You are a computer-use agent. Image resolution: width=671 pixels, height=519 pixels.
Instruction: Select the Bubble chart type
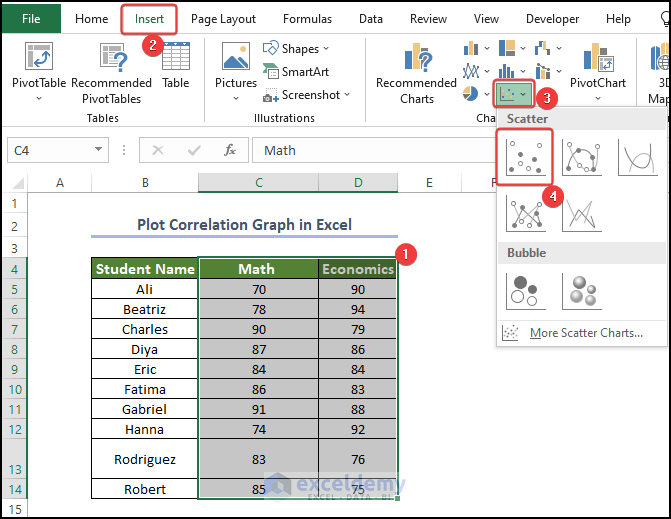click(x=526, y=291)
